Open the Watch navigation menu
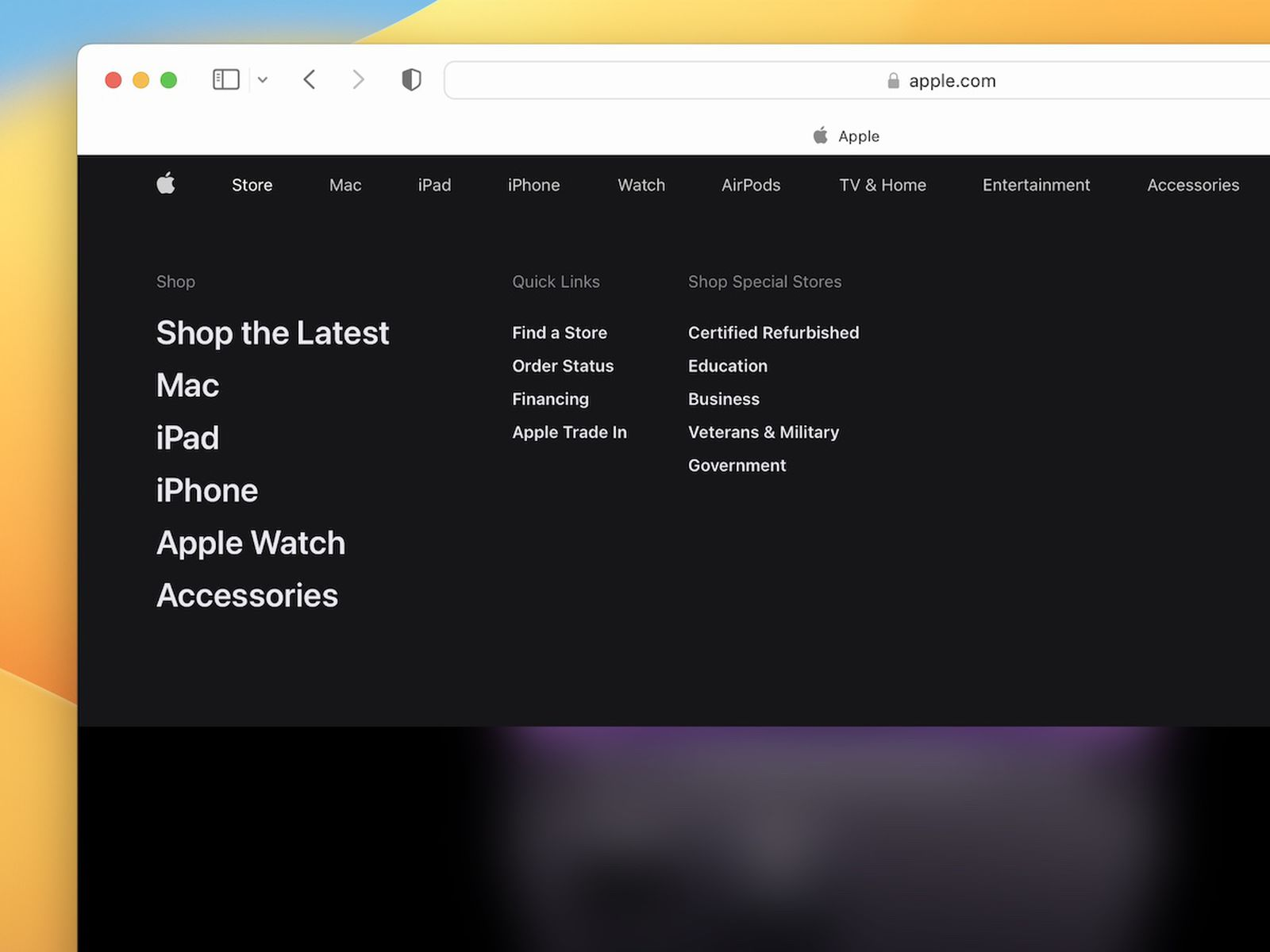The image size is (1270, 952). point(641,185)
